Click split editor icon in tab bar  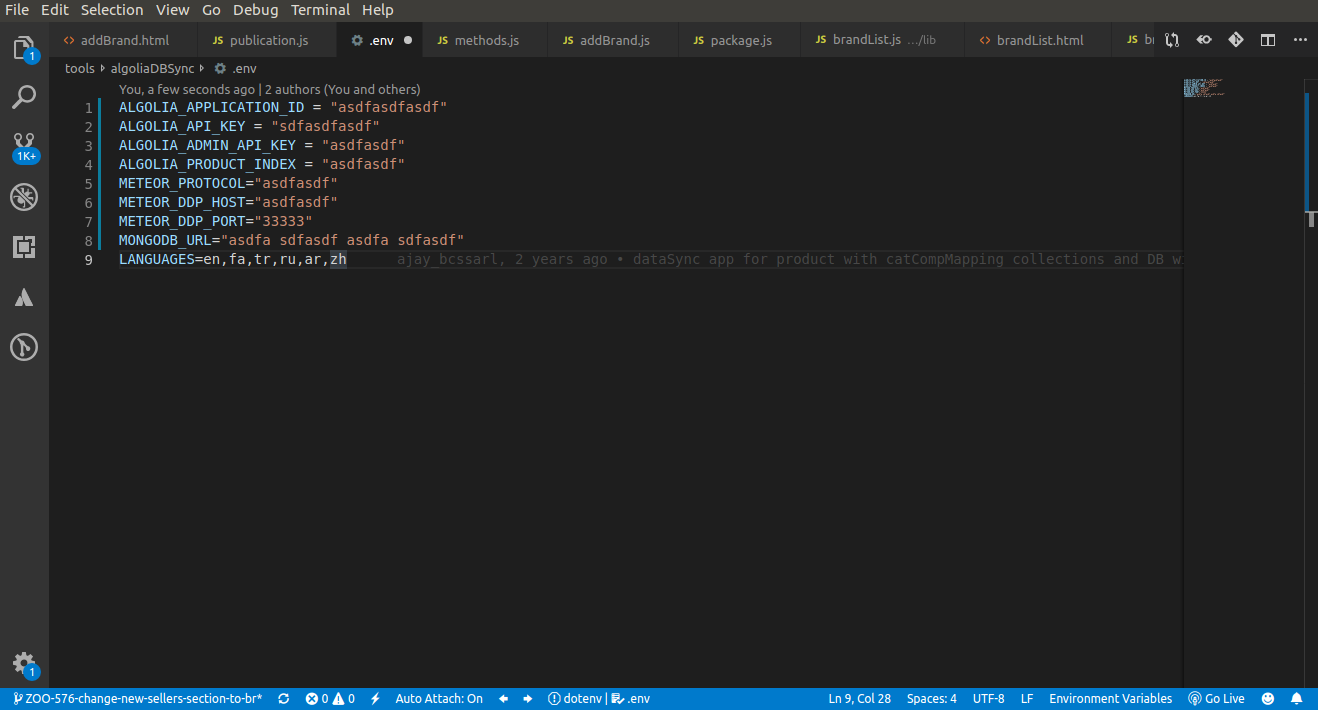click(1267, 40)
